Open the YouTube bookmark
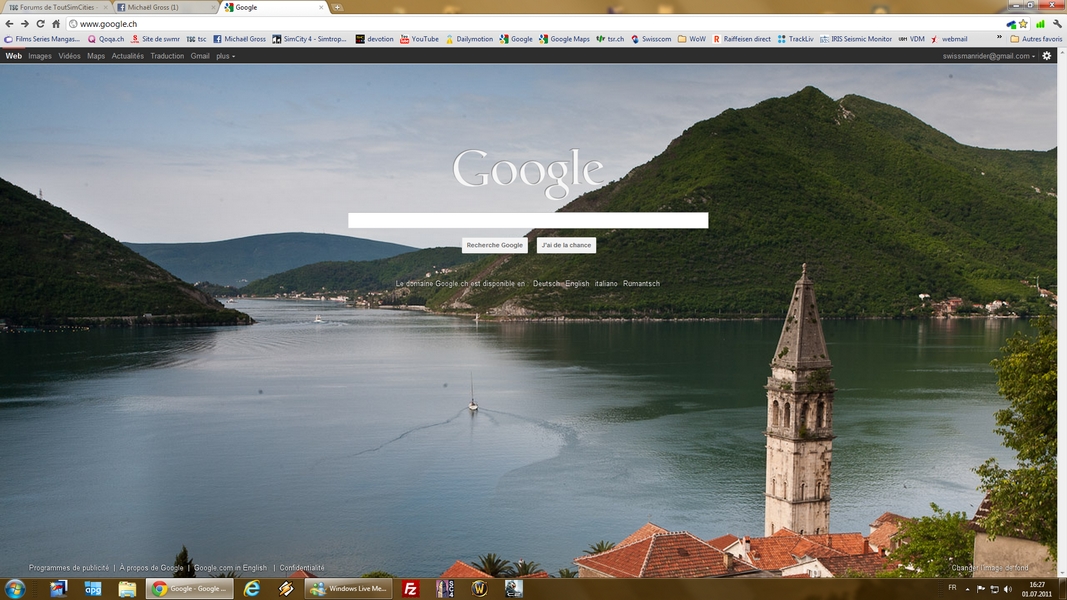1067x600 pixels. 419,39
